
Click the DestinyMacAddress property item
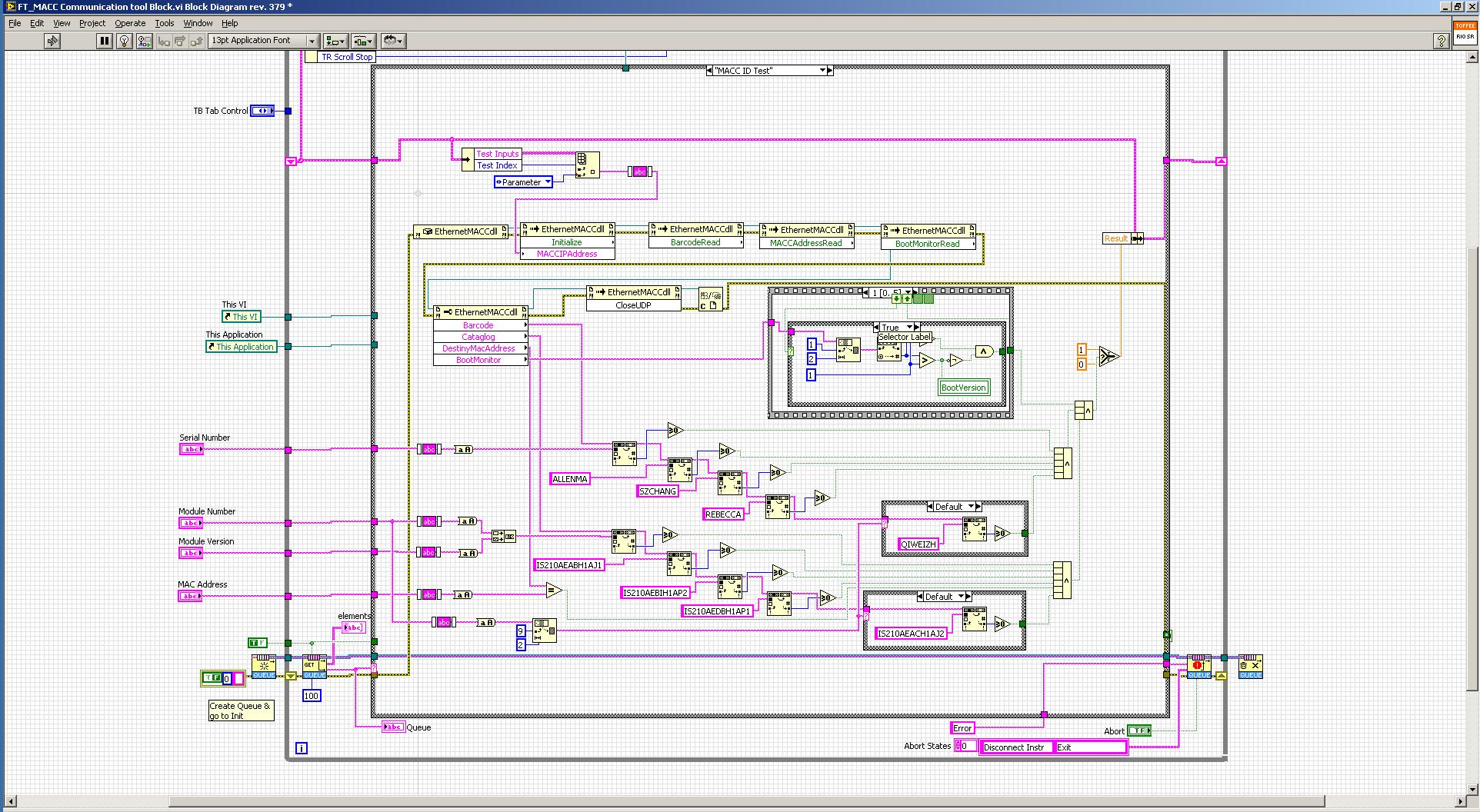[478, 348]
